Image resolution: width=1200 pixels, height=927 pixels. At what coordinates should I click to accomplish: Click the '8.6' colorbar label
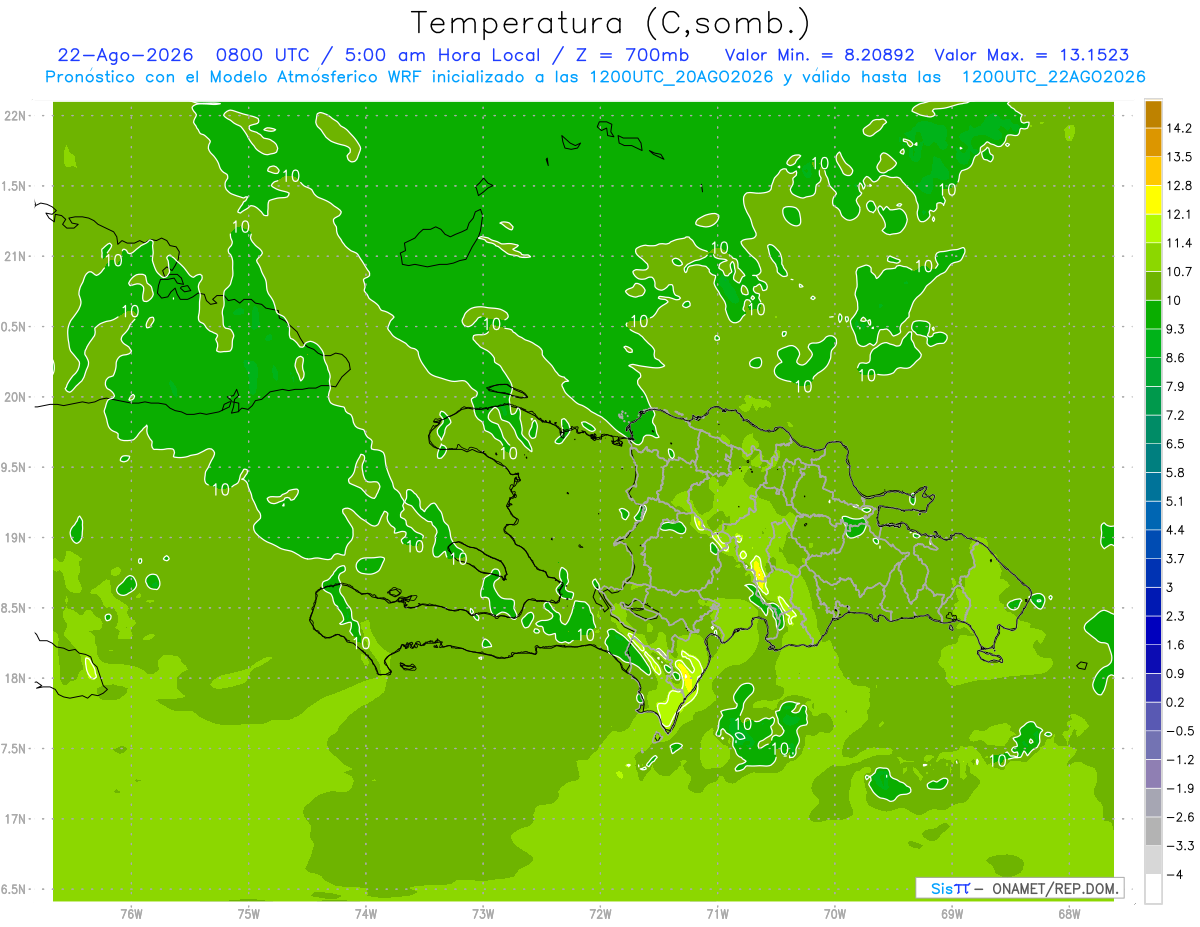coord(1177,357)
